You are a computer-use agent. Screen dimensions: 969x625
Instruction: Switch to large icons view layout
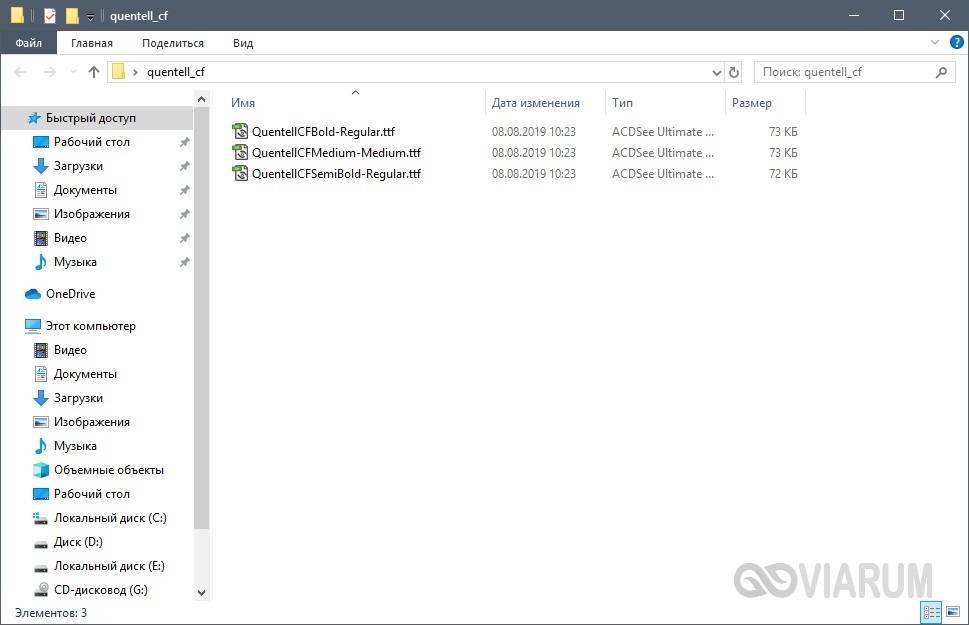coord(952,612)
